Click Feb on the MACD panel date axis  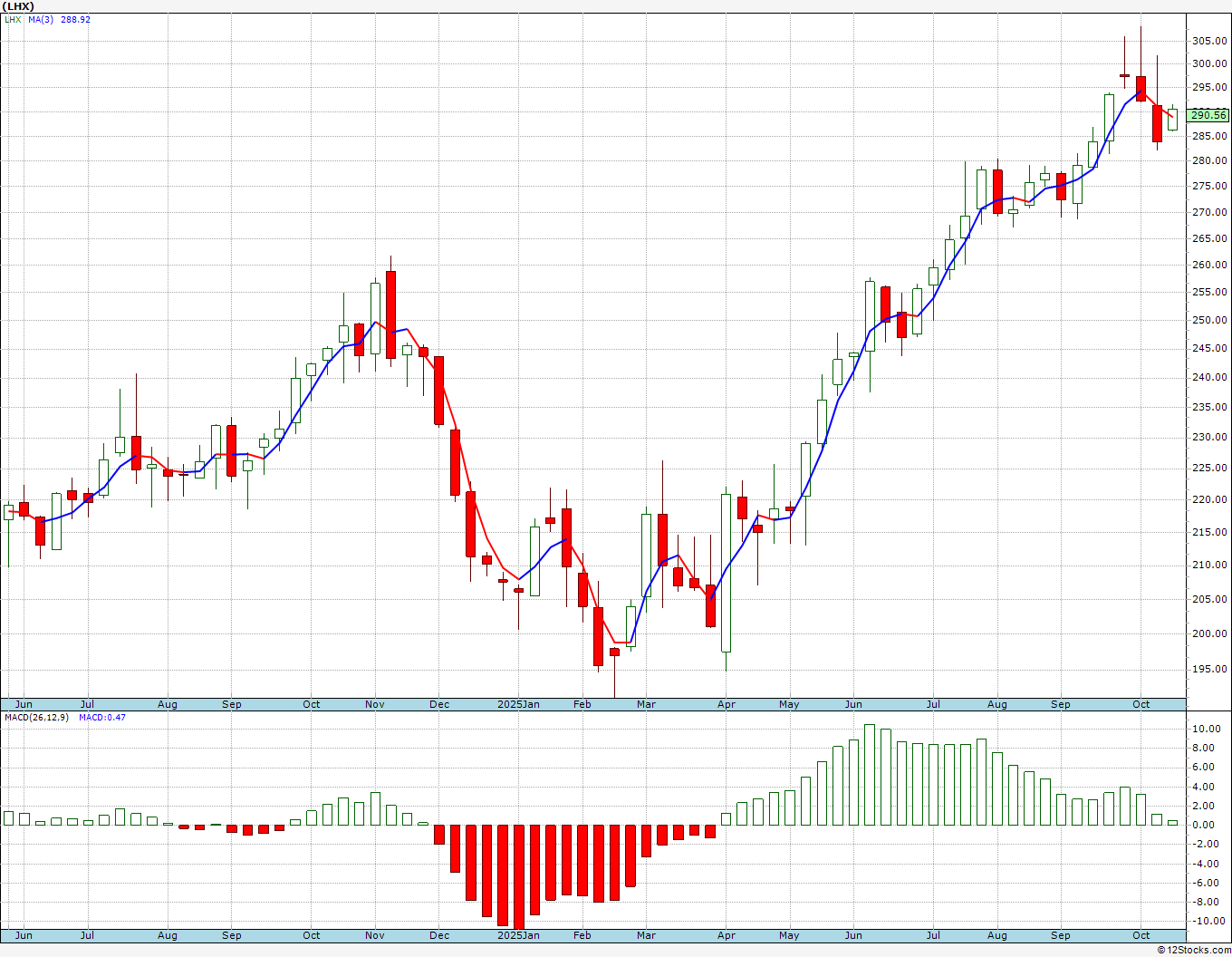click(x=582, y=935)
